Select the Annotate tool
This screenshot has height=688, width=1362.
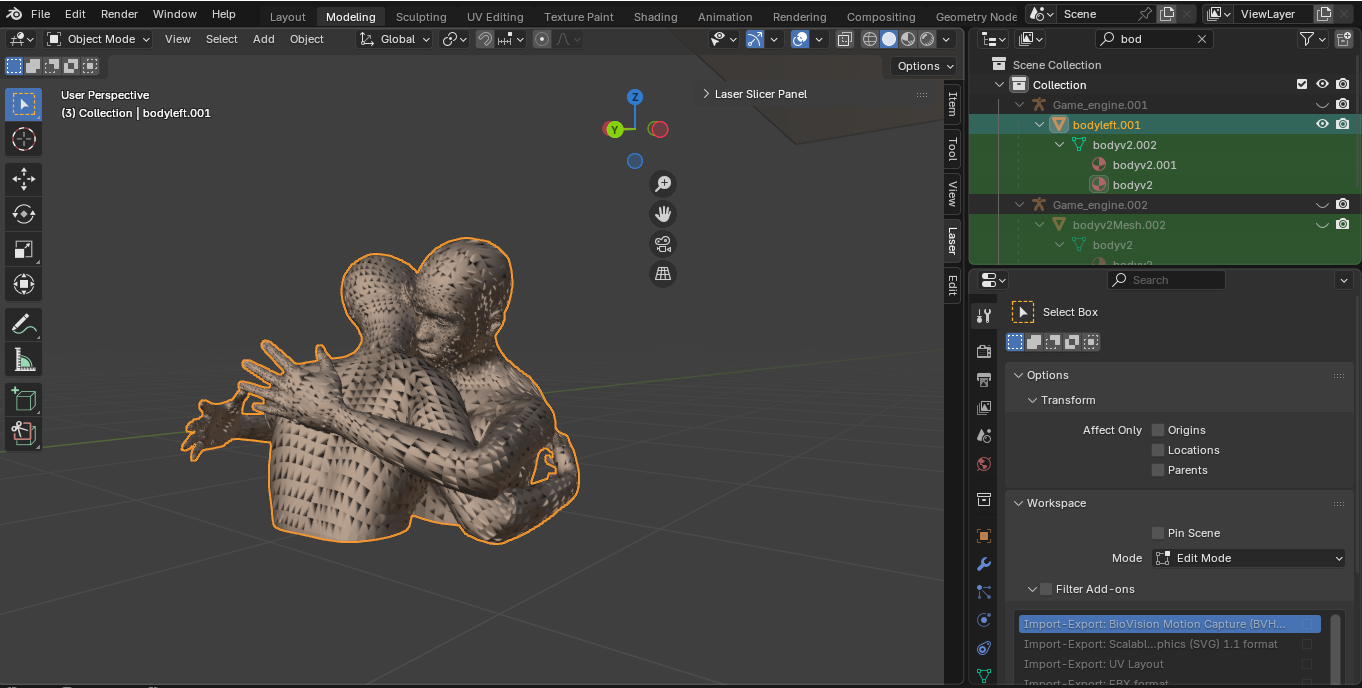point(24,324)
